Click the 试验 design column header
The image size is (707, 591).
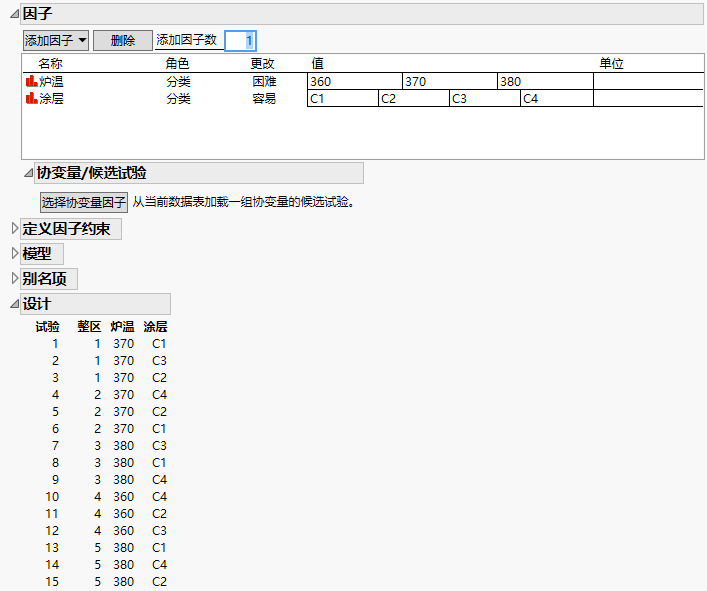click(x=47, y=326)
